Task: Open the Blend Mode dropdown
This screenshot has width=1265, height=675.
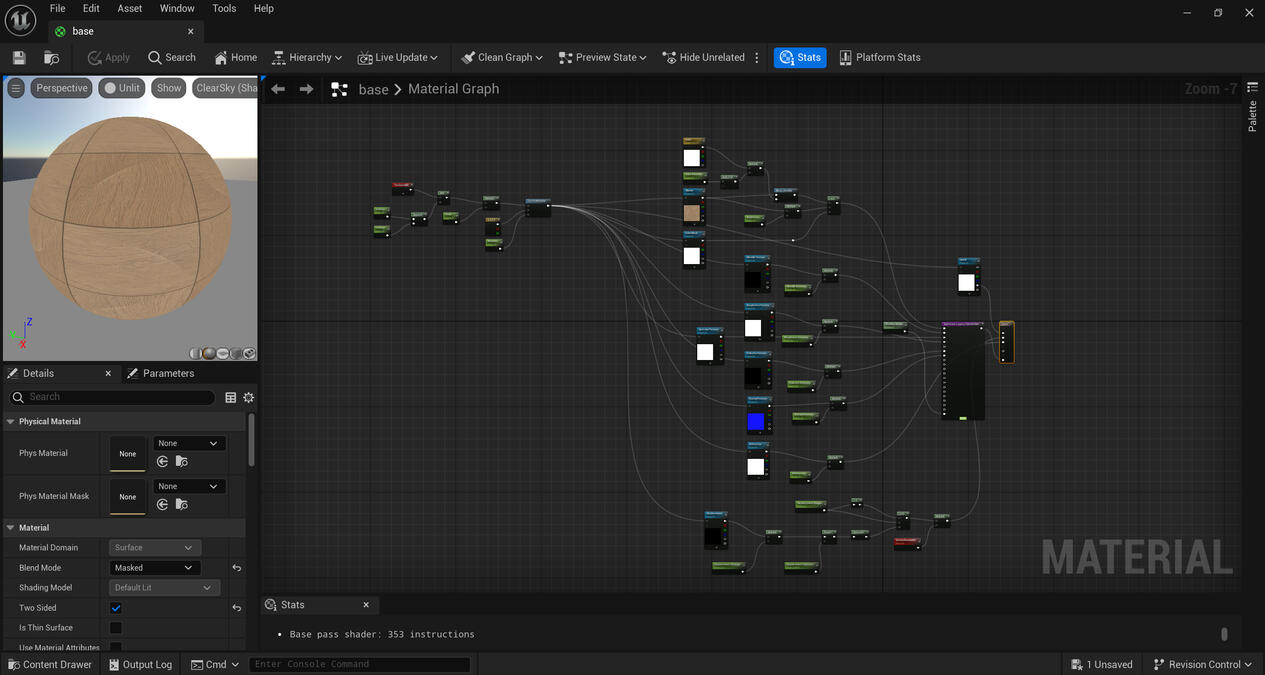Action: coord(154,567)
